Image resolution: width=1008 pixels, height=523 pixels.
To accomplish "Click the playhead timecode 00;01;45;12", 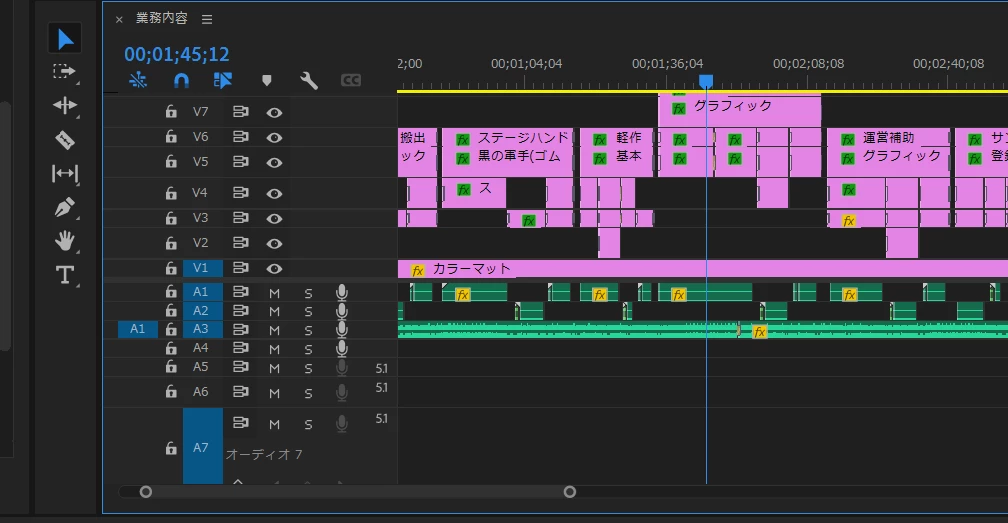I will (x=177, y=54).
